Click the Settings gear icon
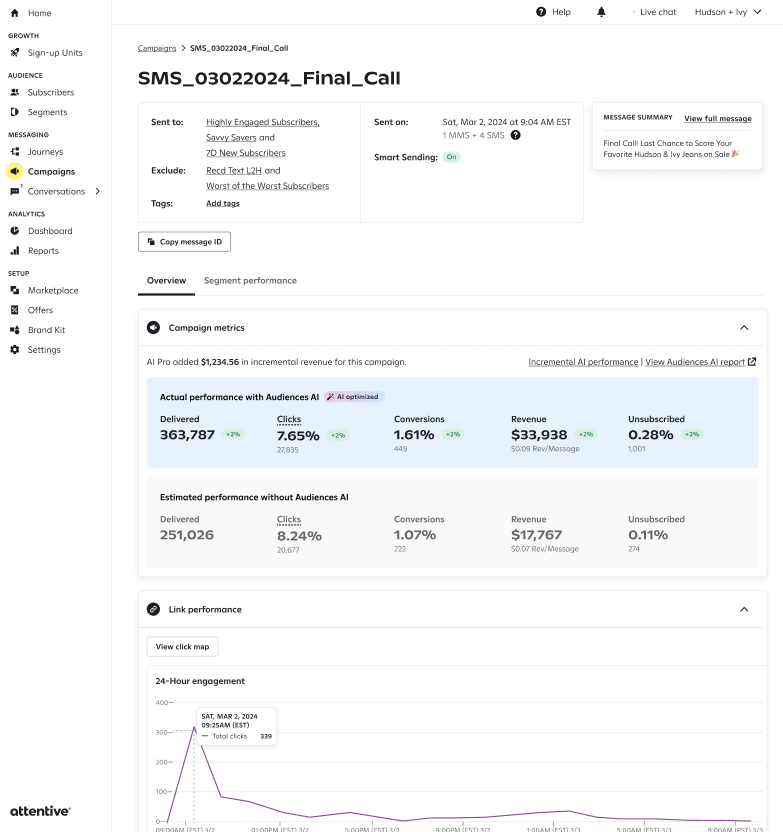This screenshot has height=832, width=783. coord(15,350)
